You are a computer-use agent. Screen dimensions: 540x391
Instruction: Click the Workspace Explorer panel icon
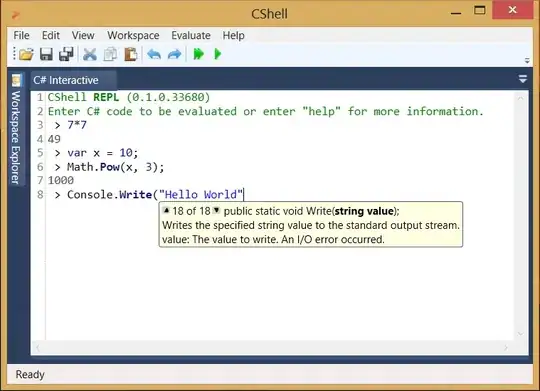click(16, 80)
